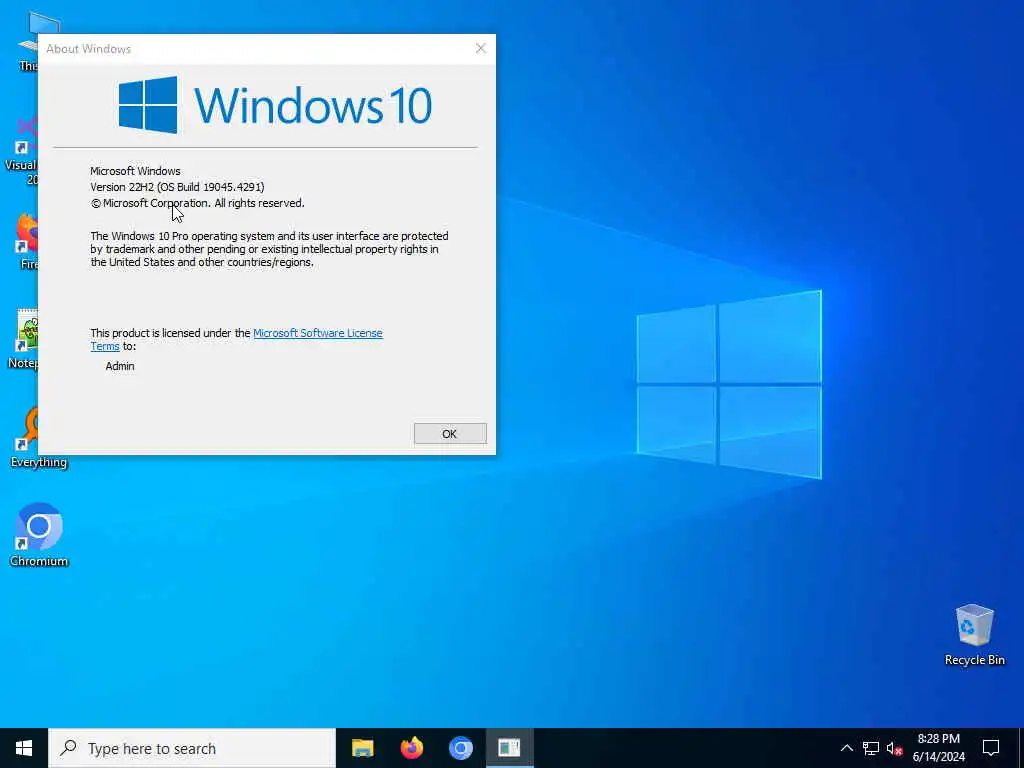Launch Firefox from the taskbar
This screenshot has width=1024, height=768.
[411, 748]
